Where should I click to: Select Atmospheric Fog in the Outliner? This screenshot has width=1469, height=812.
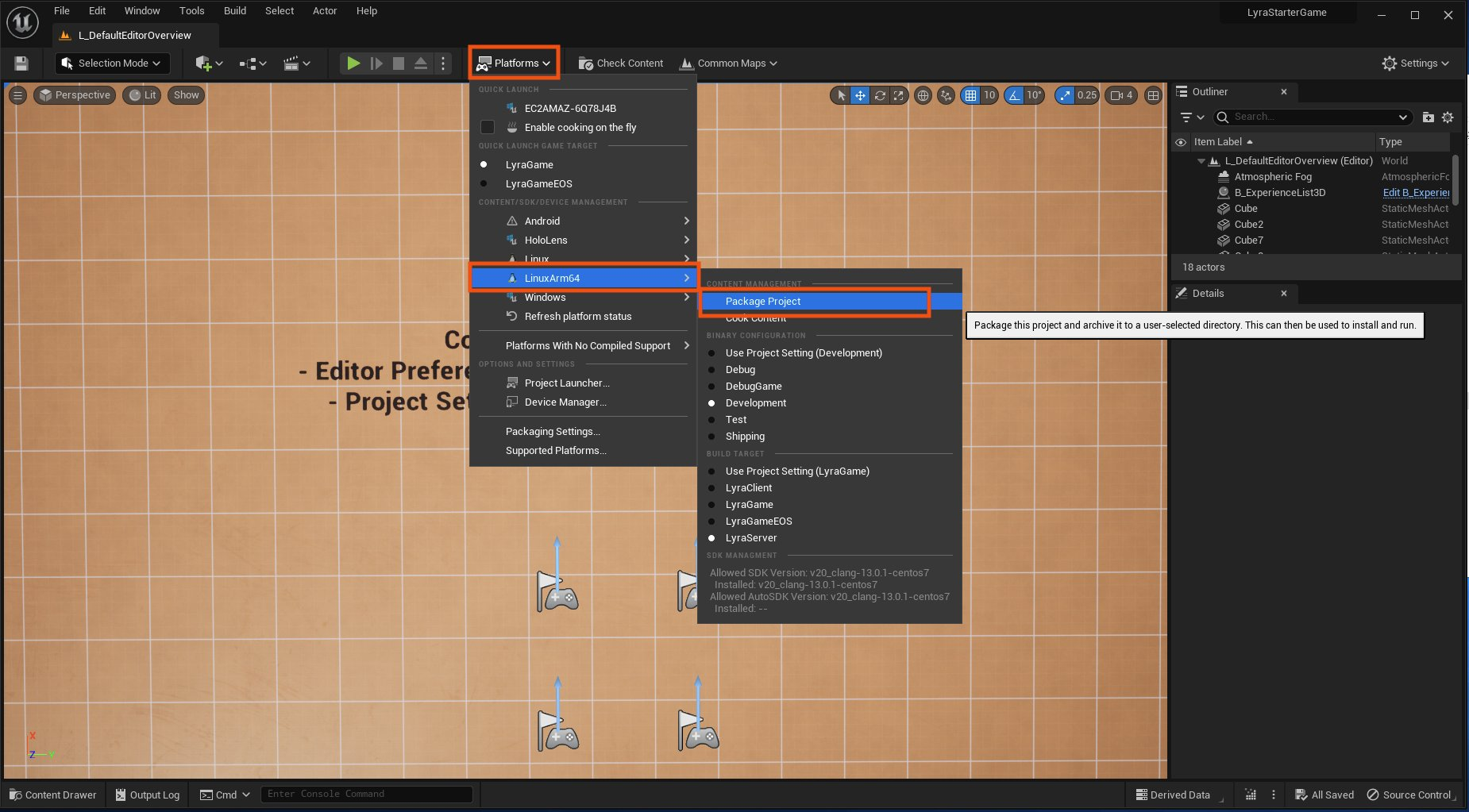1272,177
